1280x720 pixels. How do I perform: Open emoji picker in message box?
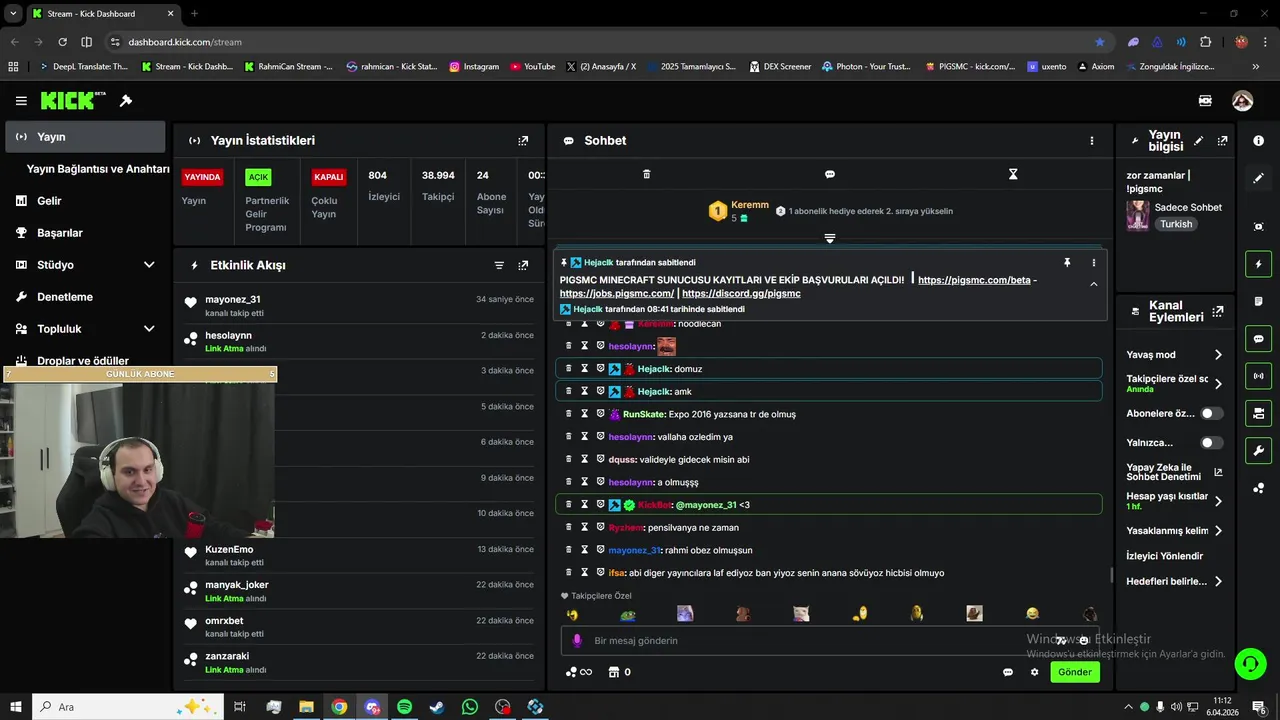click(x=1084, y=640)
